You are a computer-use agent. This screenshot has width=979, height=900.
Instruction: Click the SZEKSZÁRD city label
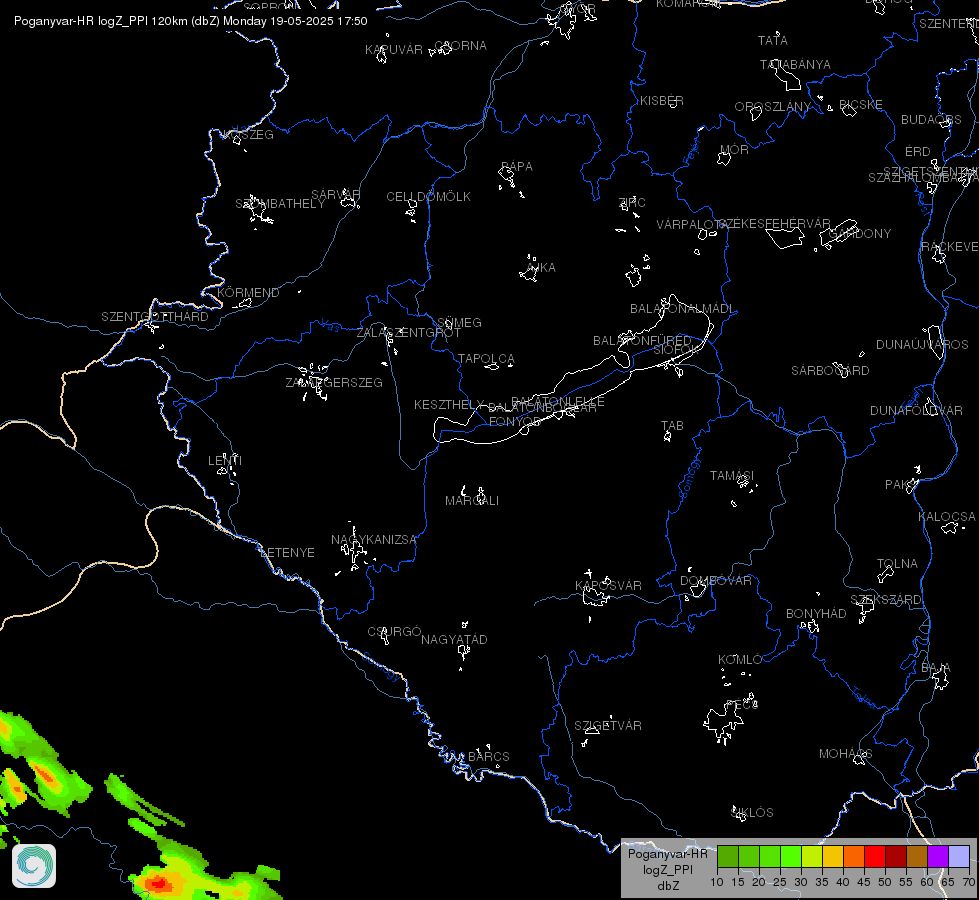click(x=886, y=600)
